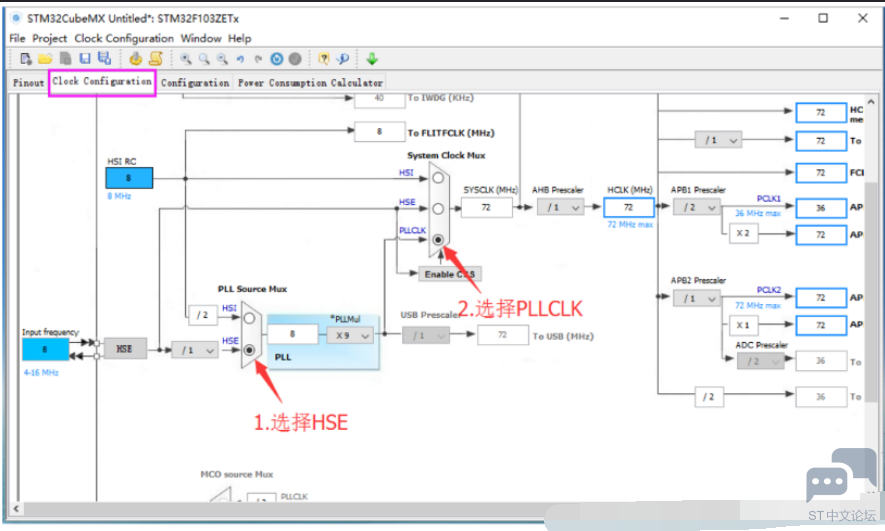Image resolution: width=885 pixels, height=531 pixels.
Task: Switch to the Configuration tab
Action: point(195,82)
